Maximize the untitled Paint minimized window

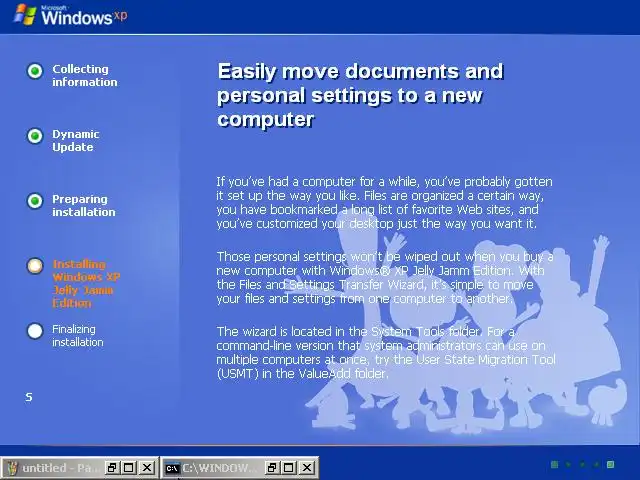pos(129,468)
